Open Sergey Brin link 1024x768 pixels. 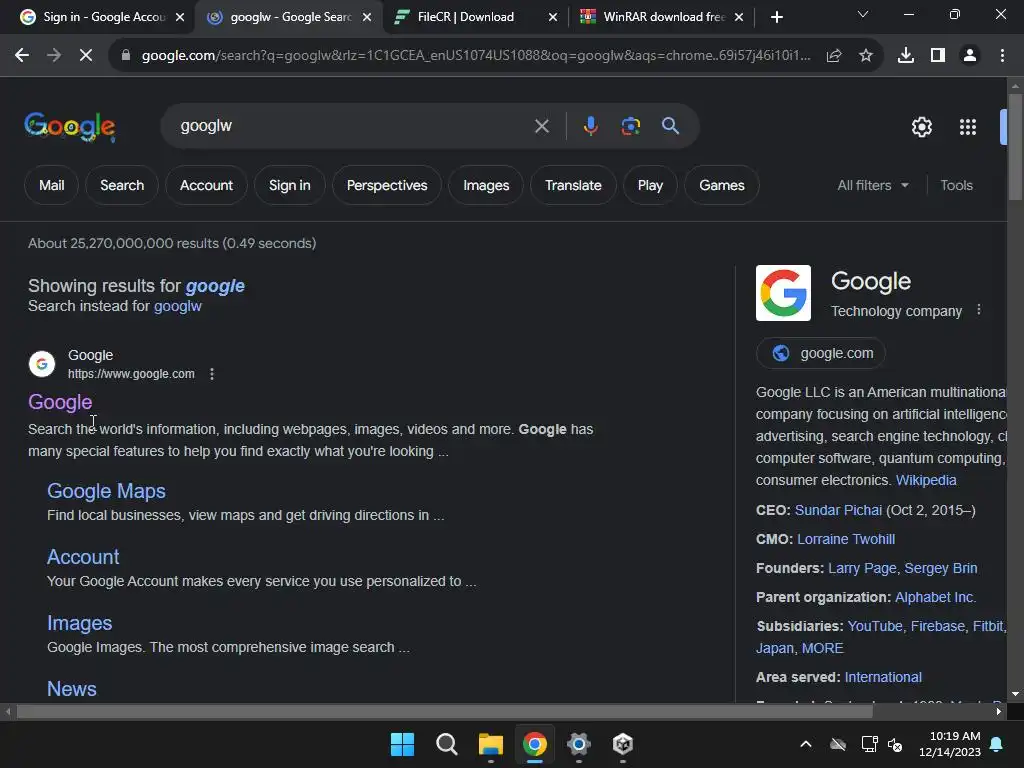click(940, 568)
